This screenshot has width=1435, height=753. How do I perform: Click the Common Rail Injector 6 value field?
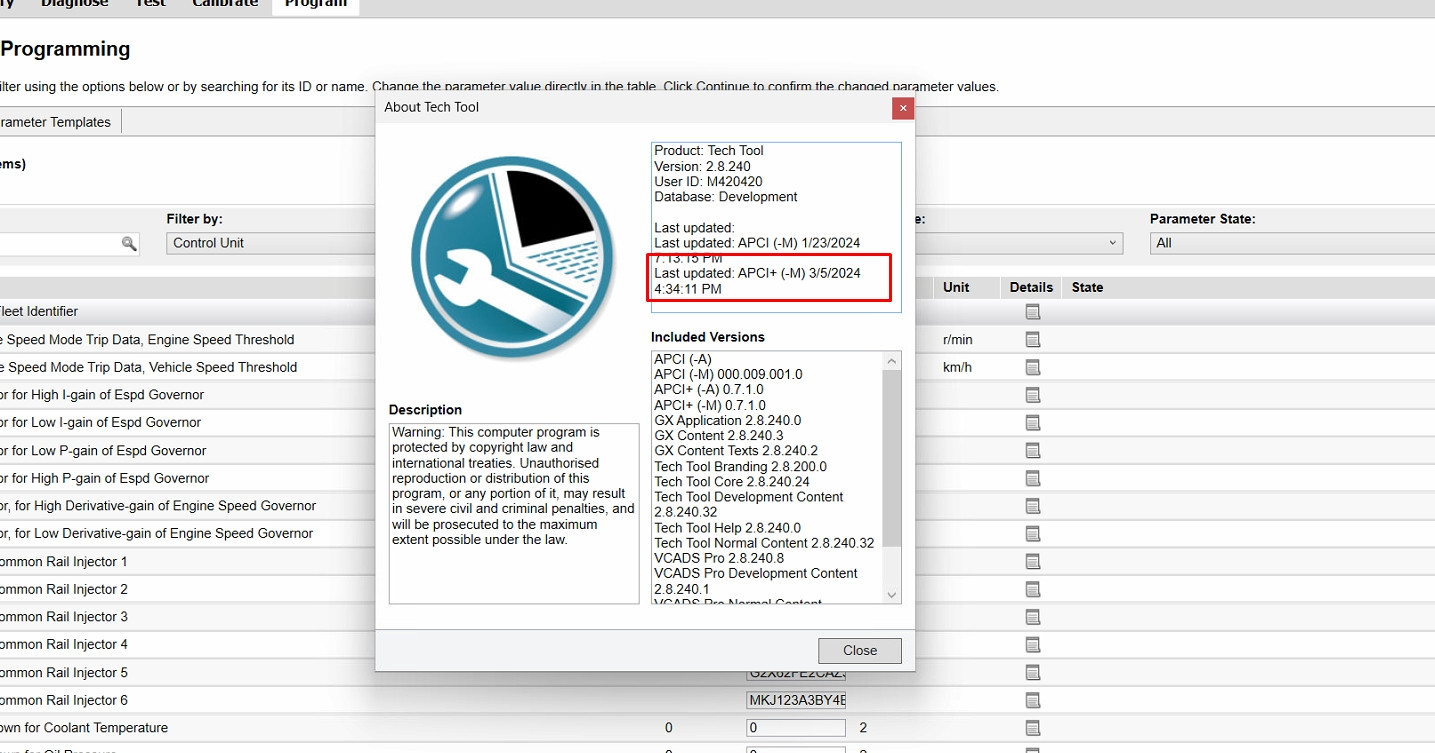point(796,700)
